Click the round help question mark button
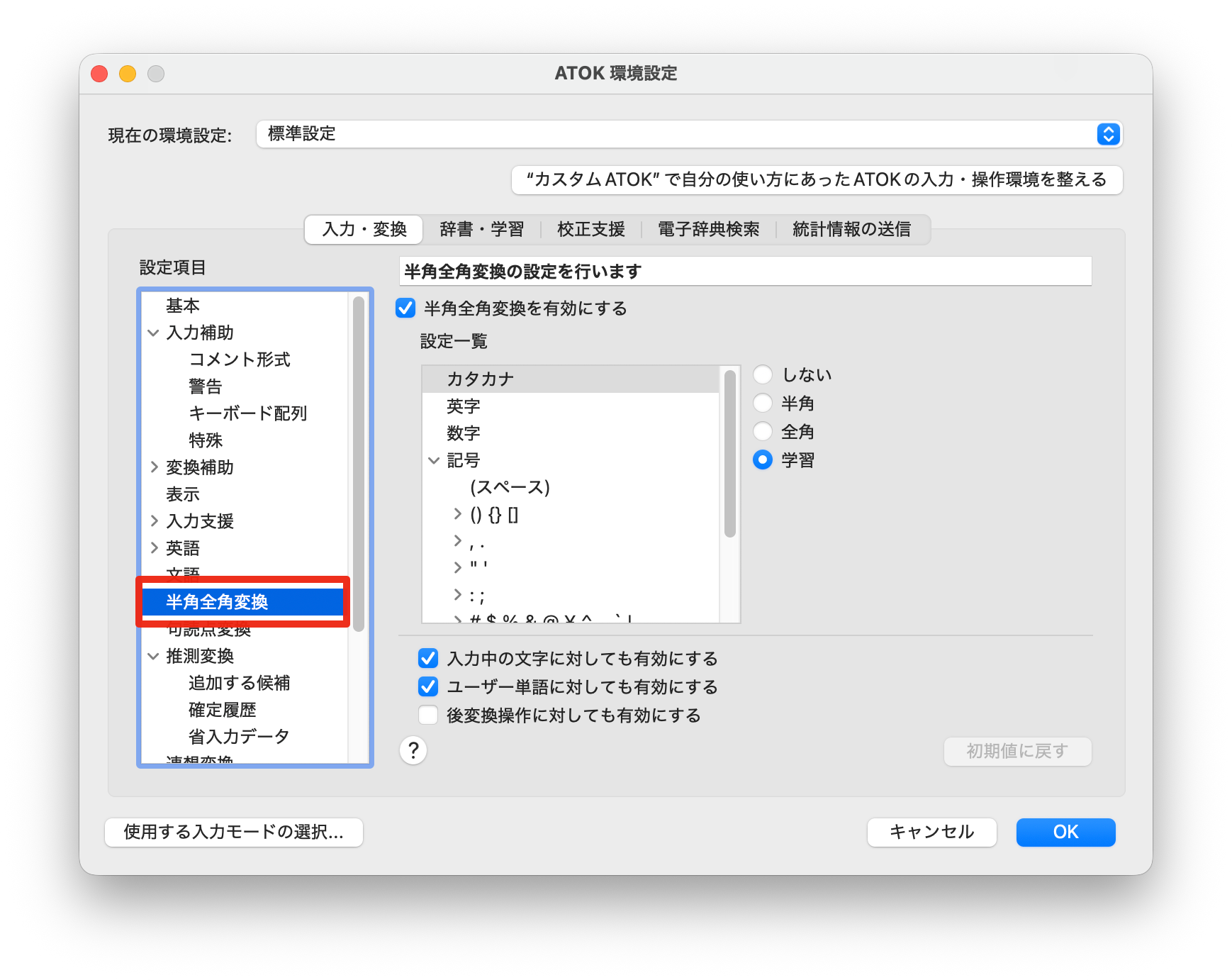 [x=413, y=750]
